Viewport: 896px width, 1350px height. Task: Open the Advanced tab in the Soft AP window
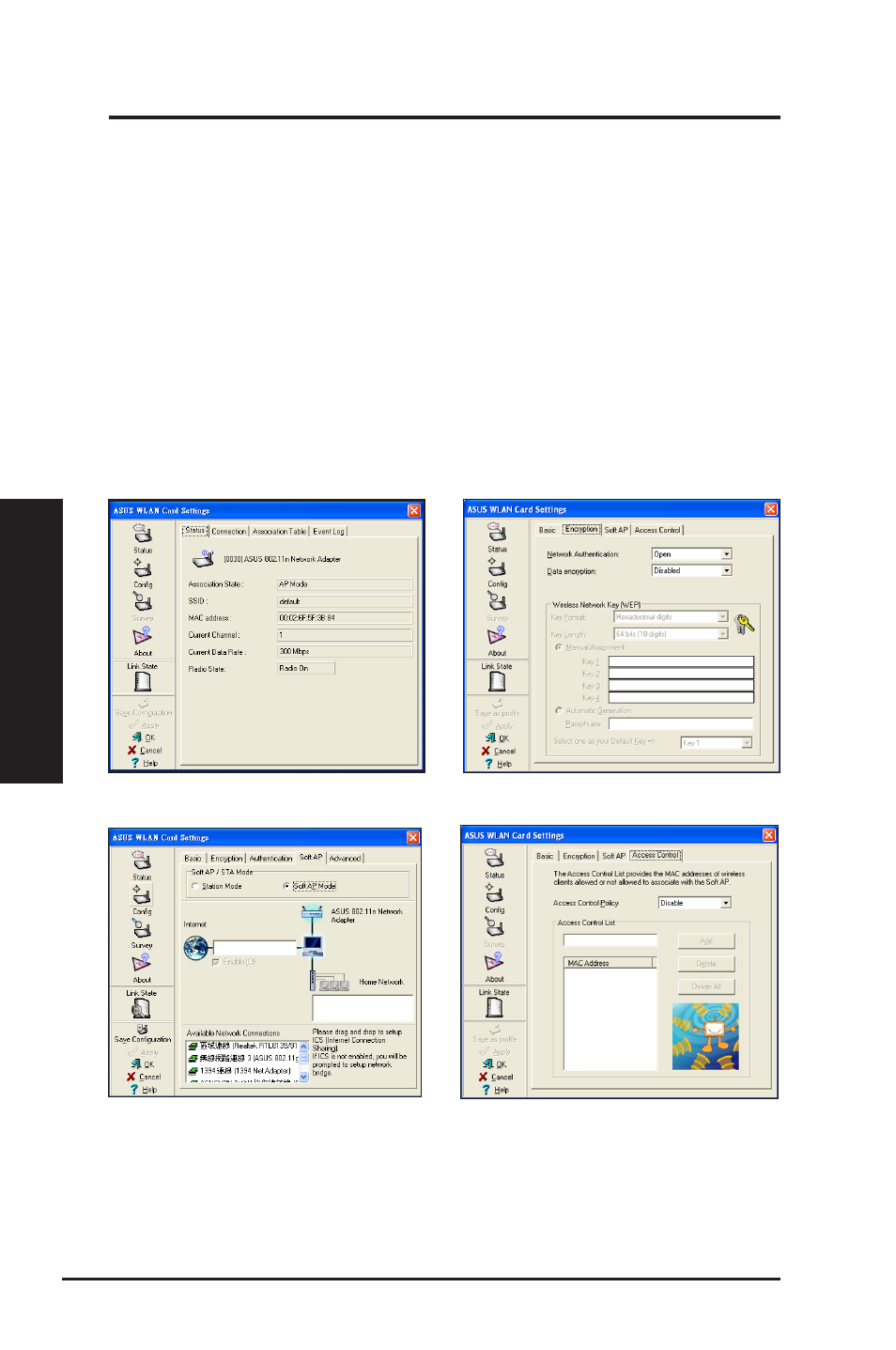click(x=345, y=859)
